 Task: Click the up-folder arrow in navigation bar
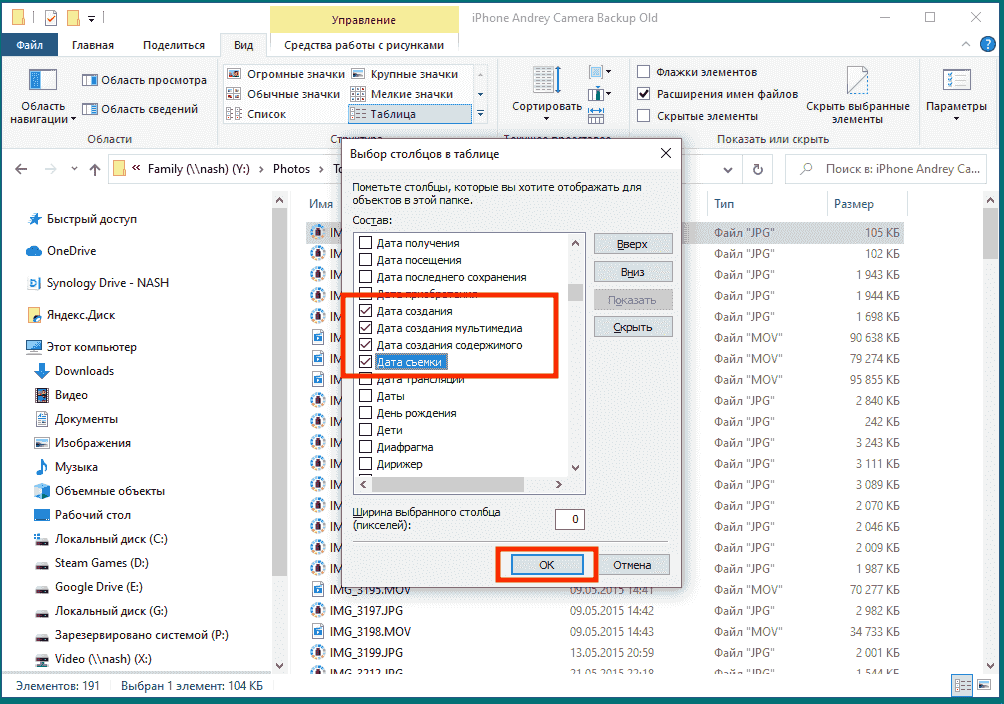95,169
